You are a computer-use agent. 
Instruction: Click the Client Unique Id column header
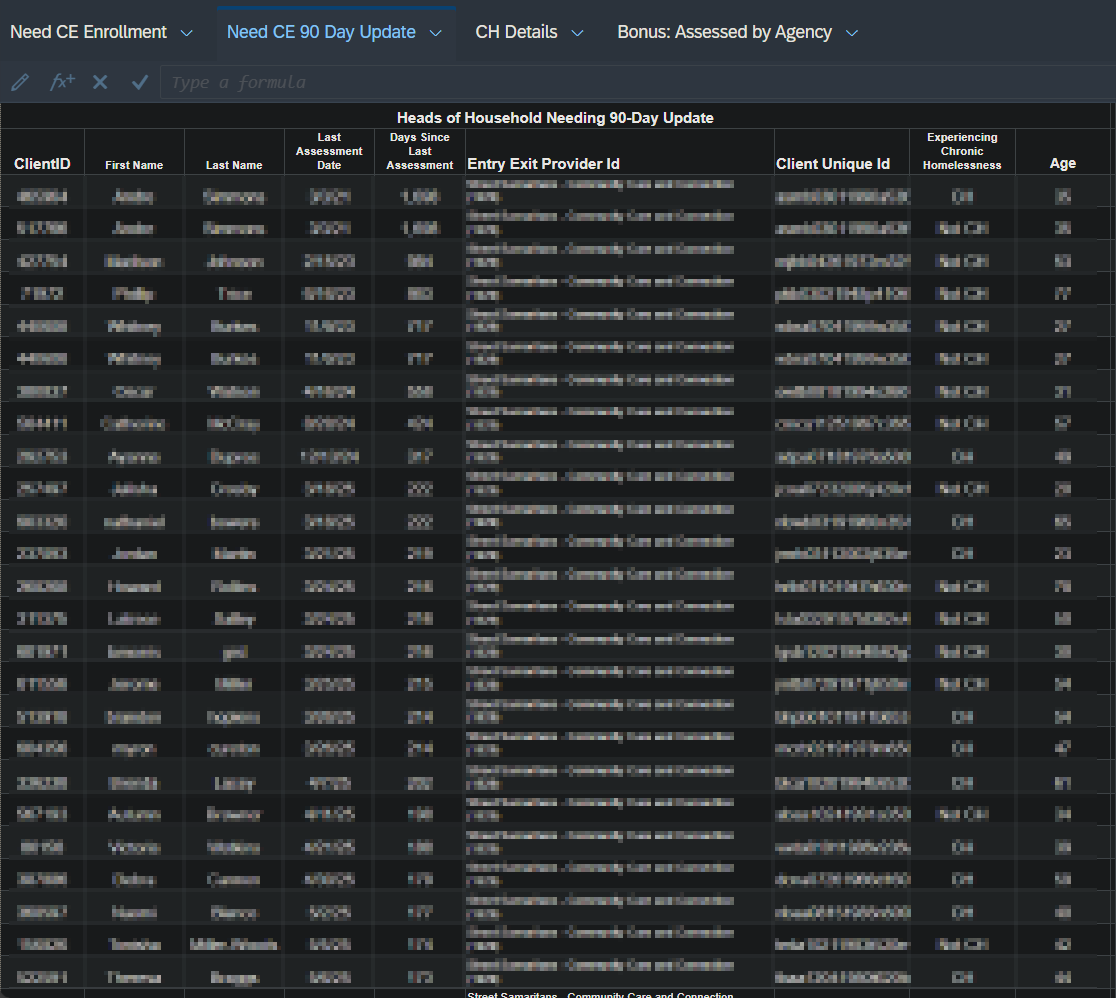point(832,164)
